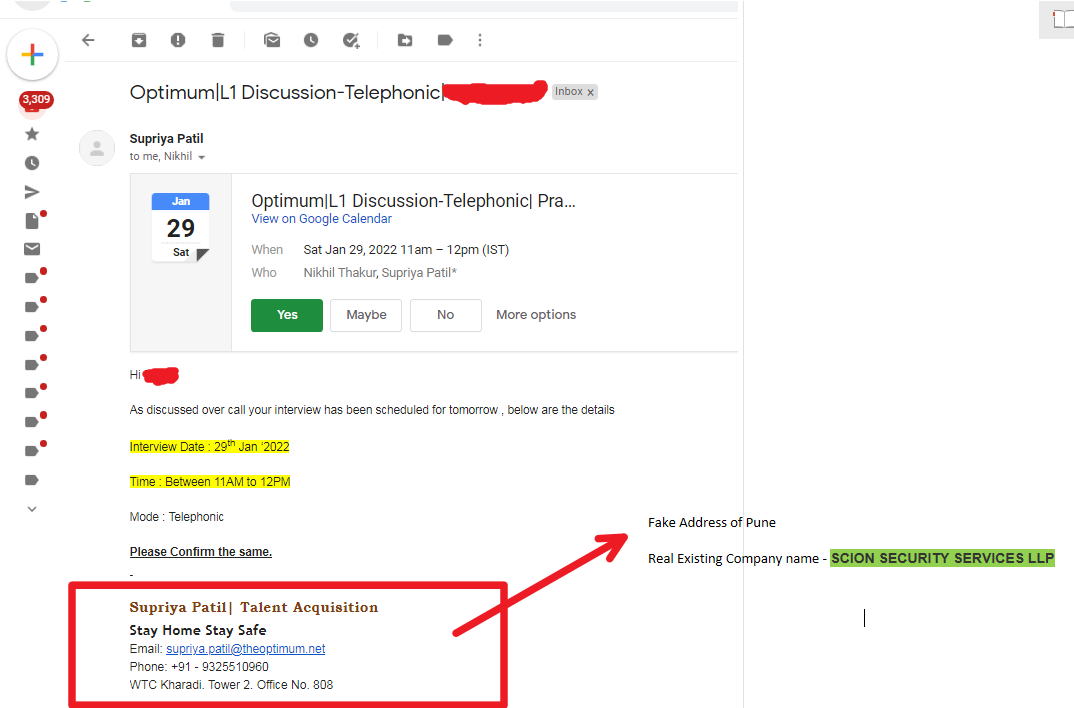This screenshot has height=708, width=1074.
Task: Expand more sidebar labels with the chevron
Action: coord(32,509)
